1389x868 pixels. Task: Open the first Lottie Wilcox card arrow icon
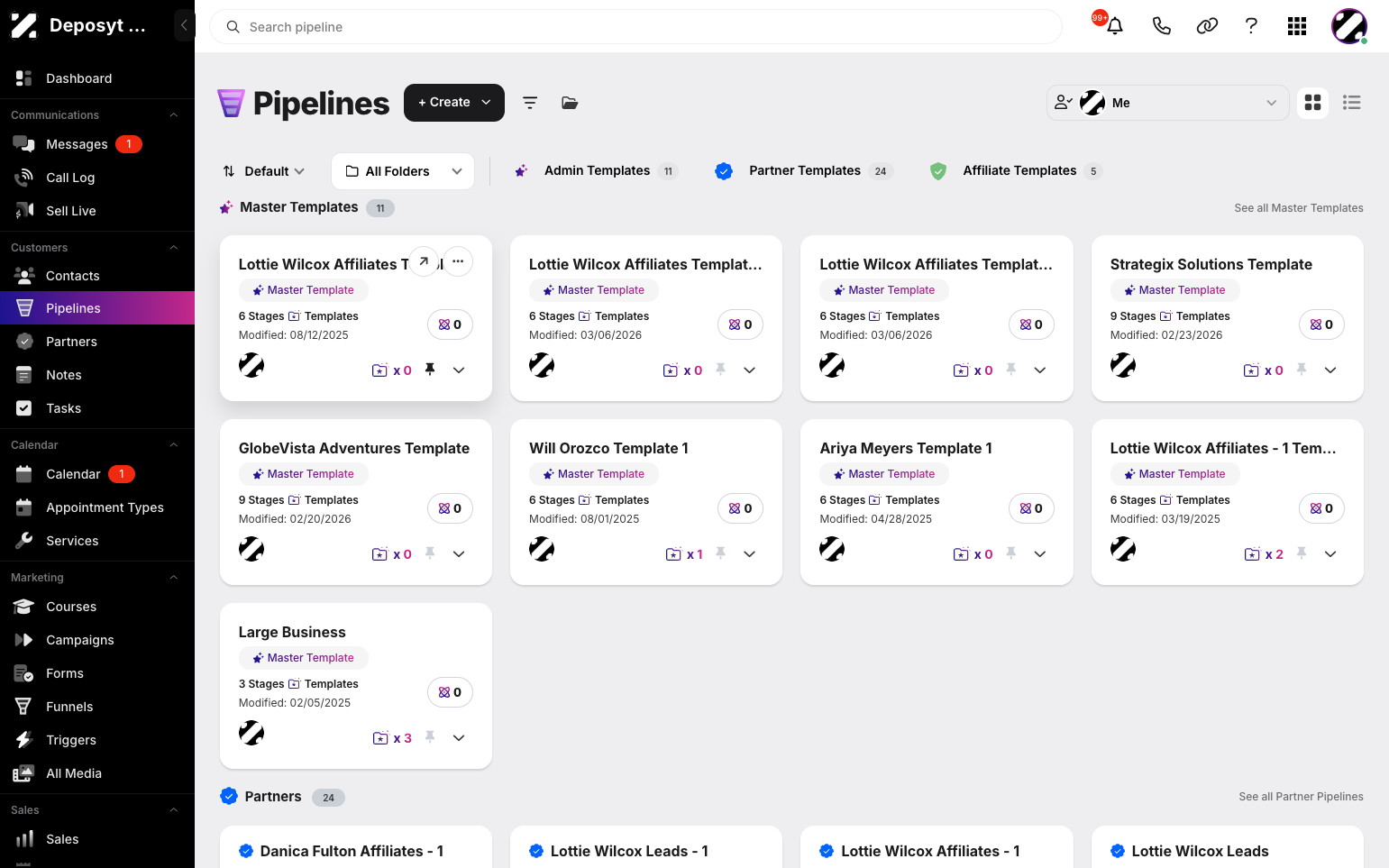click(424, 261)
